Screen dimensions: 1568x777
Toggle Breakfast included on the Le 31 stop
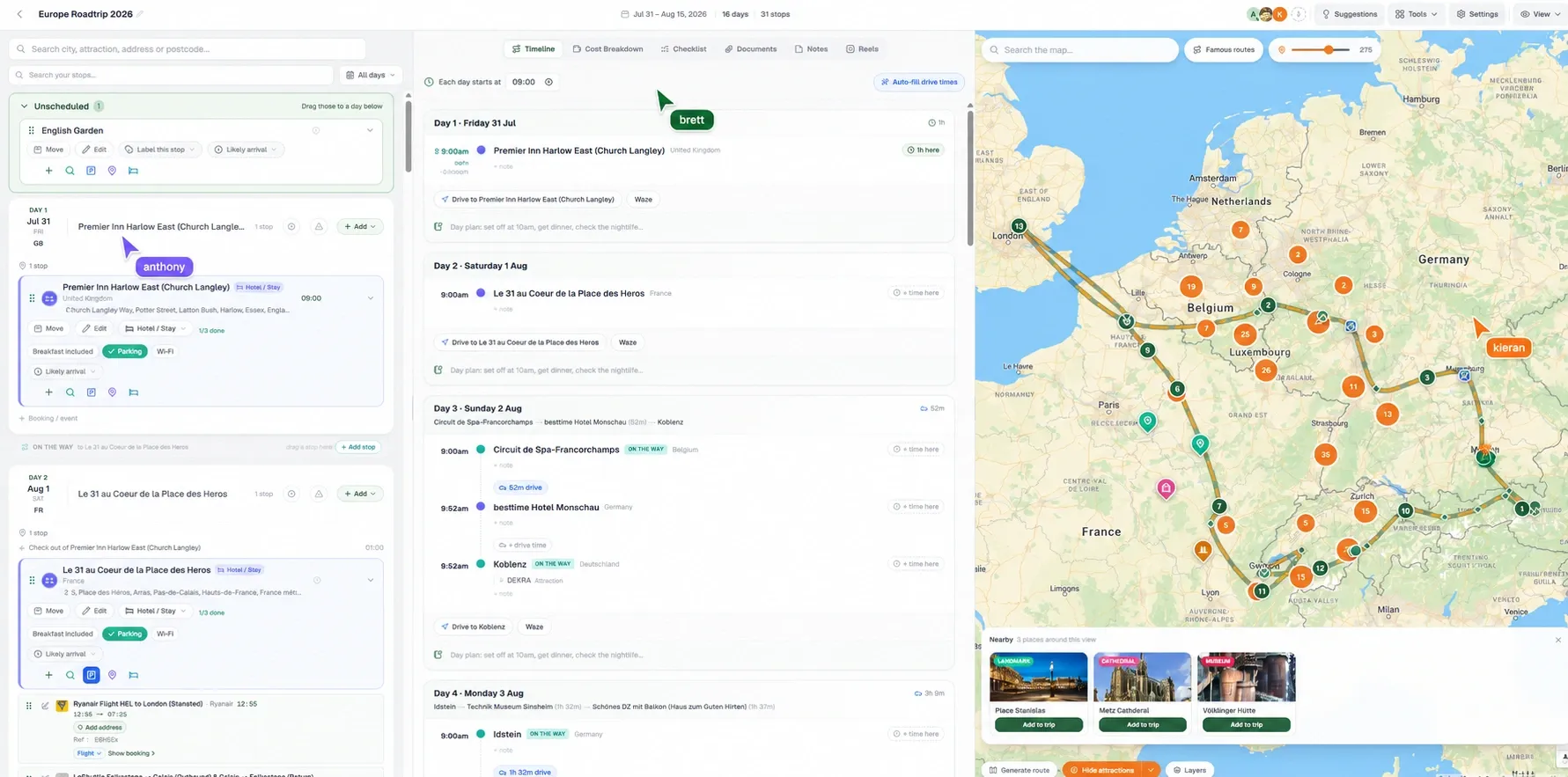[x=63, y=634]
